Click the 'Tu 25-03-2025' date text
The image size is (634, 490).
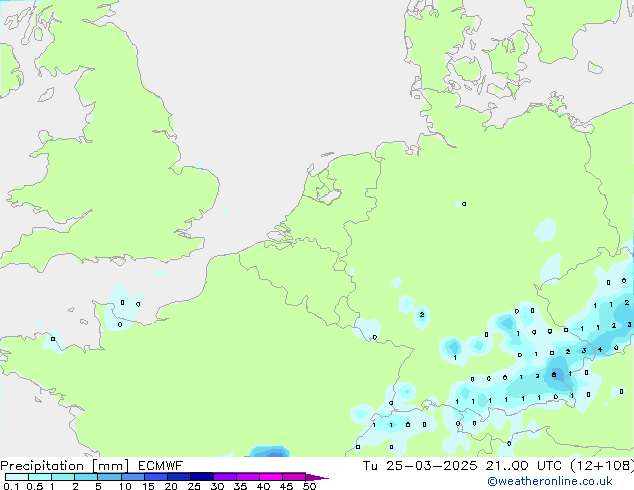pyautogui.click(x=420, y=466)
